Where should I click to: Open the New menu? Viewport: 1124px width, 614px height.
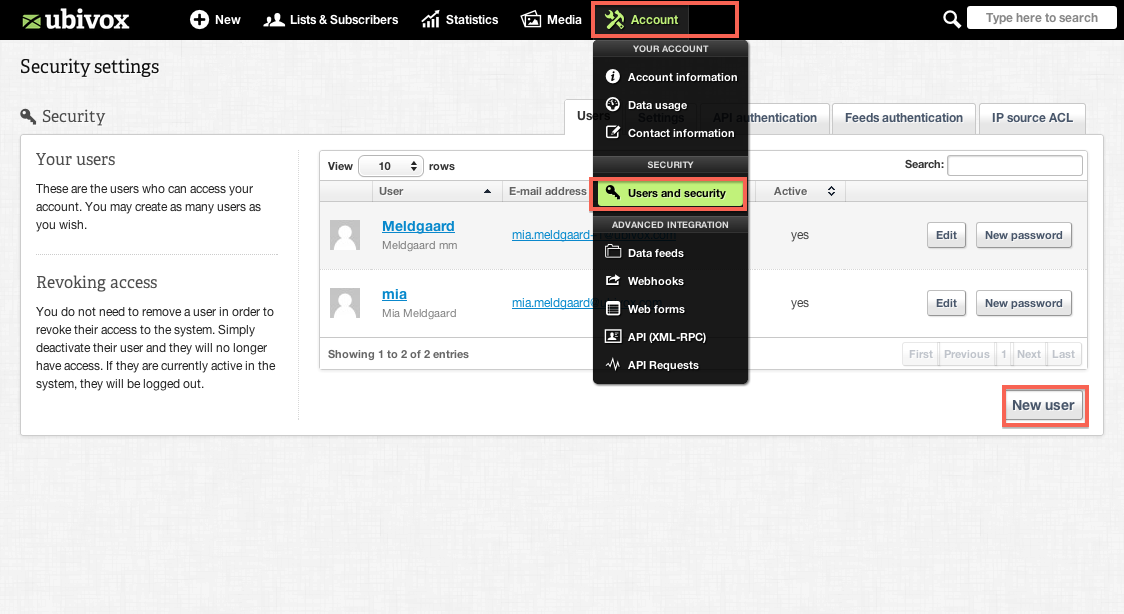pos(215,19)
